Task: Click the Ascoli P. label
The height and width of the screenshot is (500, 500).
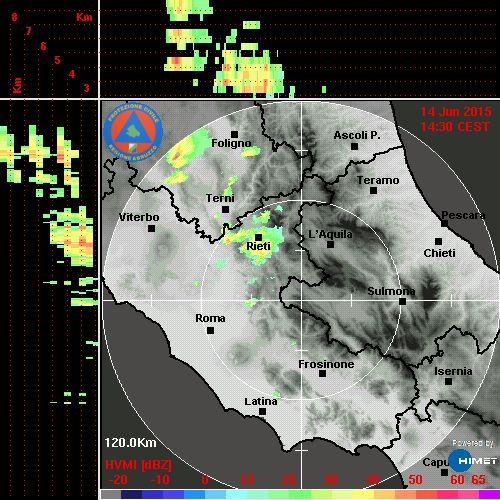Action: pyautogui.click(x=357, y=135)
